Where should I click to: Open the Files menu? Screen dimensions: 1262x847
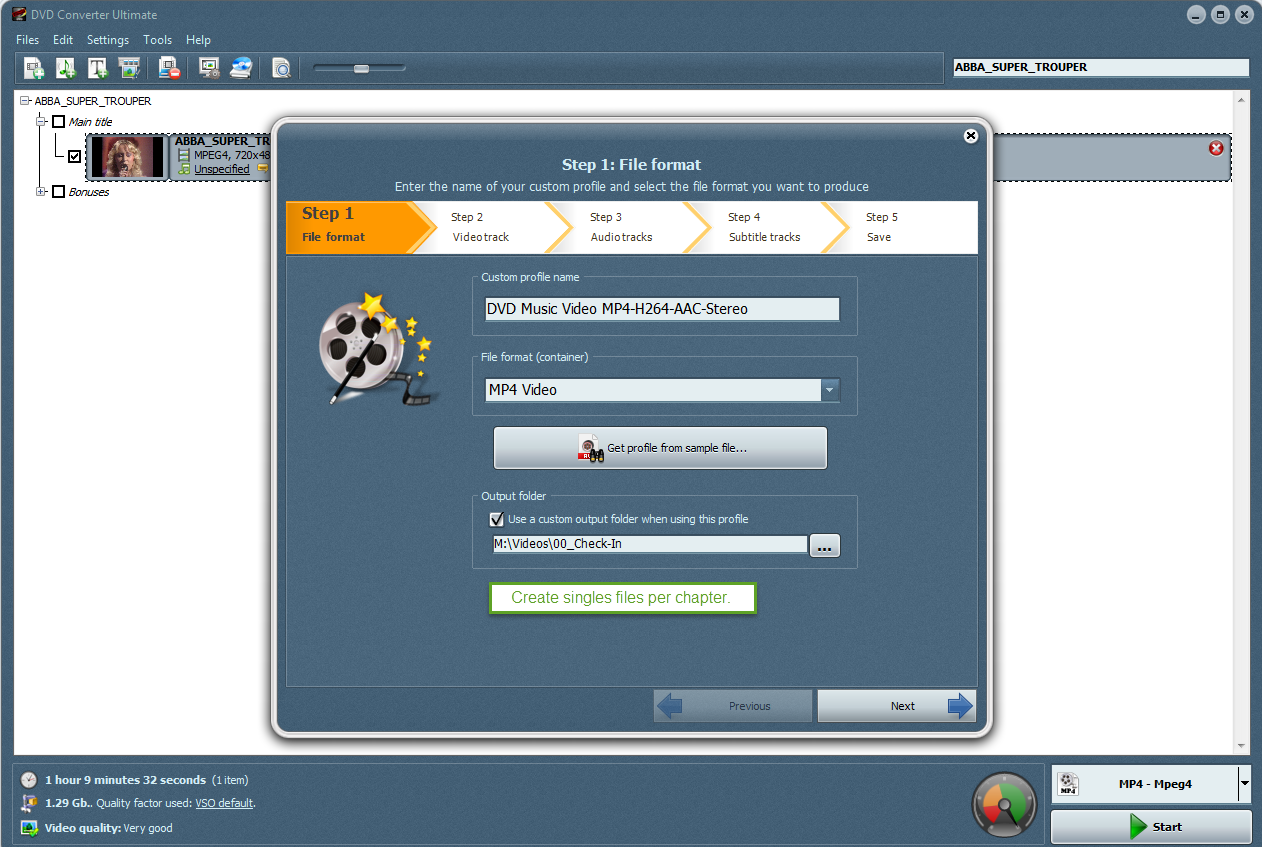click(x=28, y=40)
